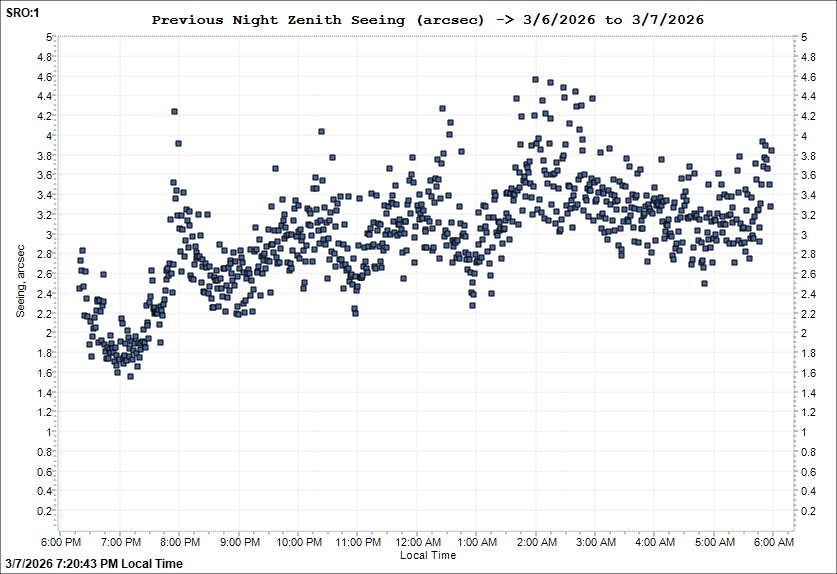Image resolution: width=837 pixels, height=574 pixels.
Task: Select the 1:00 AM x-axis tick label
Action: click(x=476, y=542)
